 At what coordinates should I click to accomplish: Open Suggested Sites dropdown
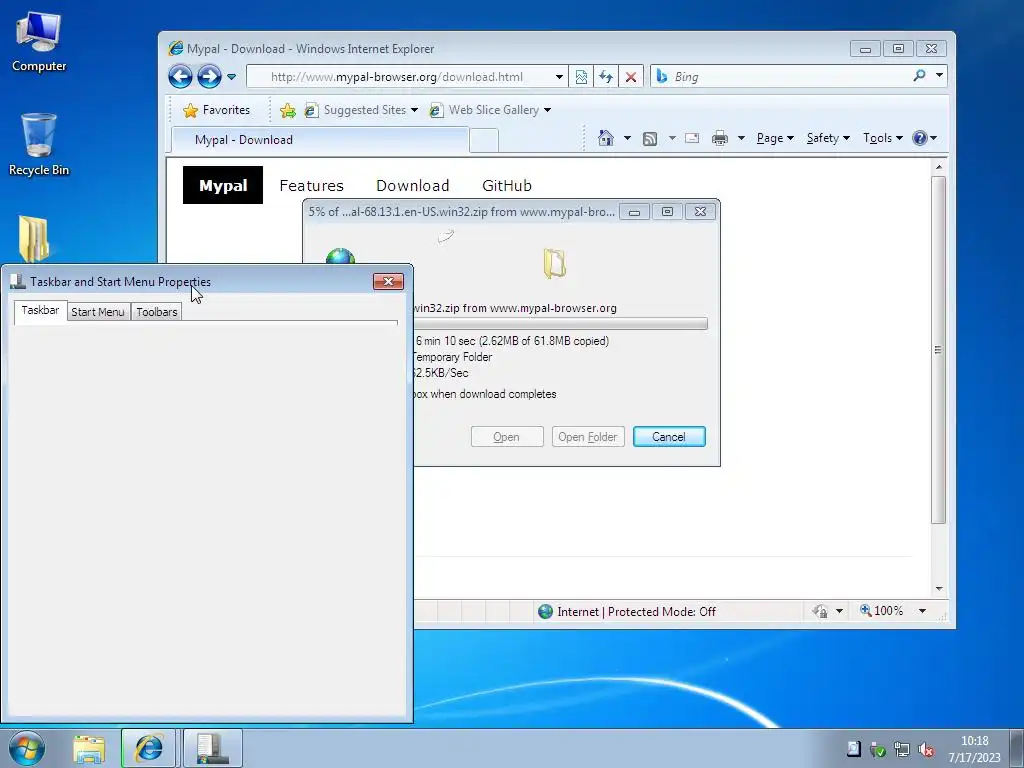pyautogui.click(x=362, y=110)
